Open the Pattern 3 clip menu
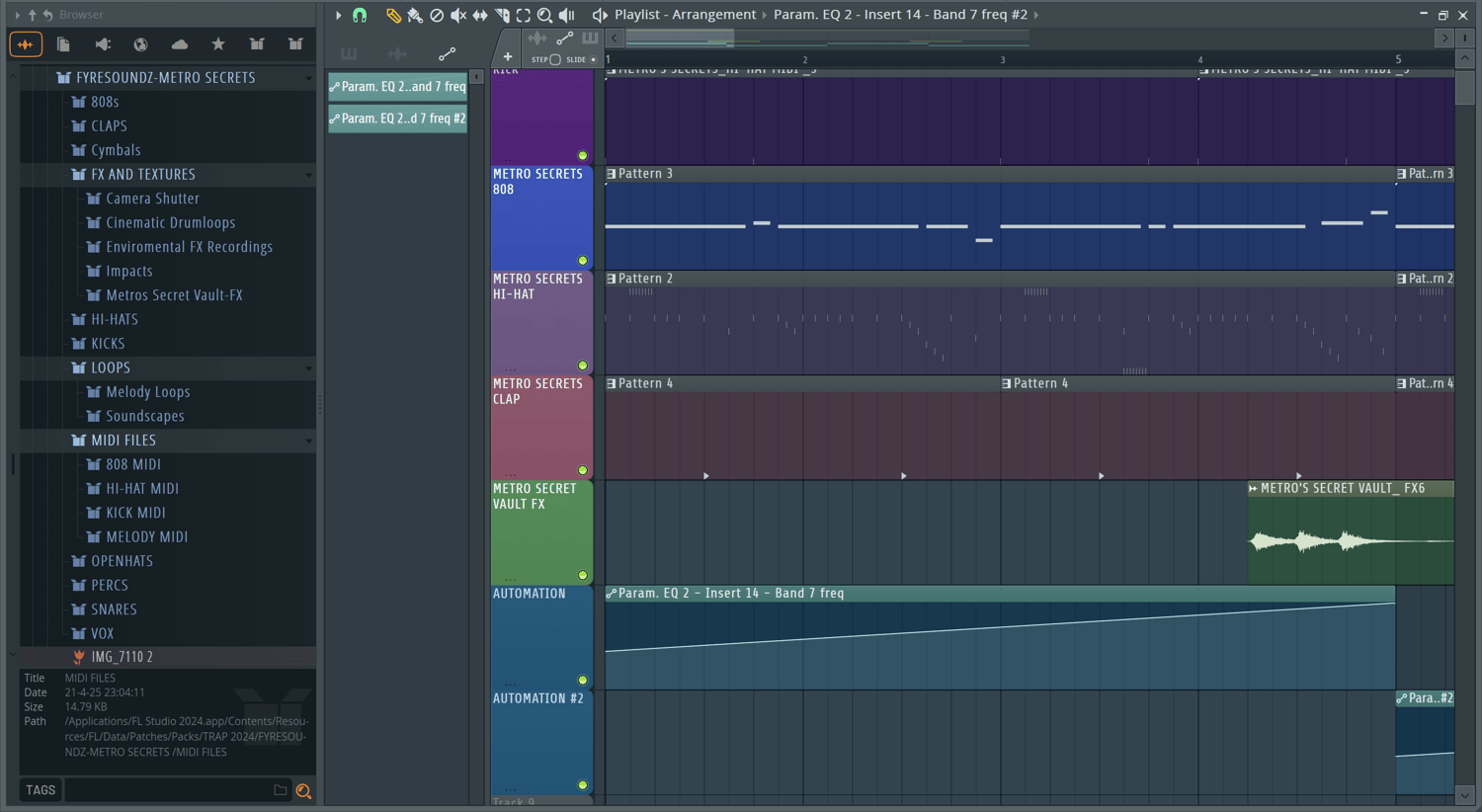This screenshot has width=1482, height=812. [x=612, y=174]
